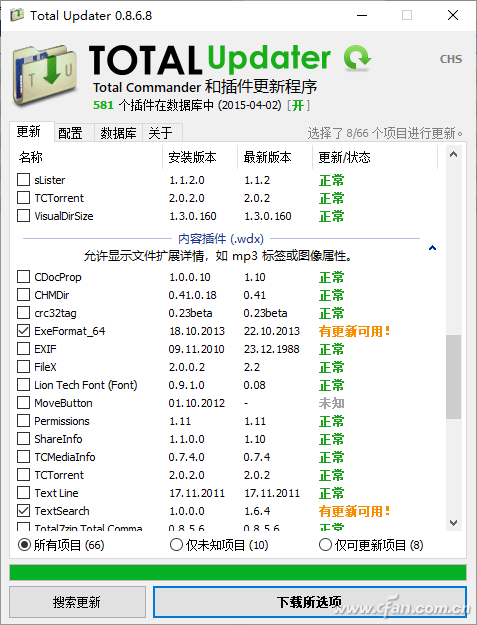Click the scrollbar down arrow

(x=453, y=522)
